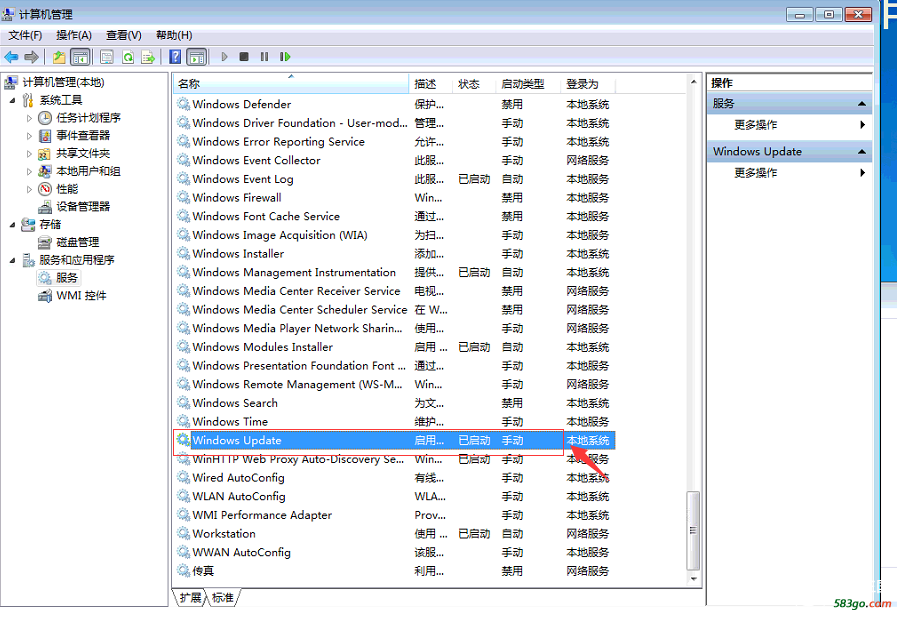Open the 操作(A) menu

74,35
